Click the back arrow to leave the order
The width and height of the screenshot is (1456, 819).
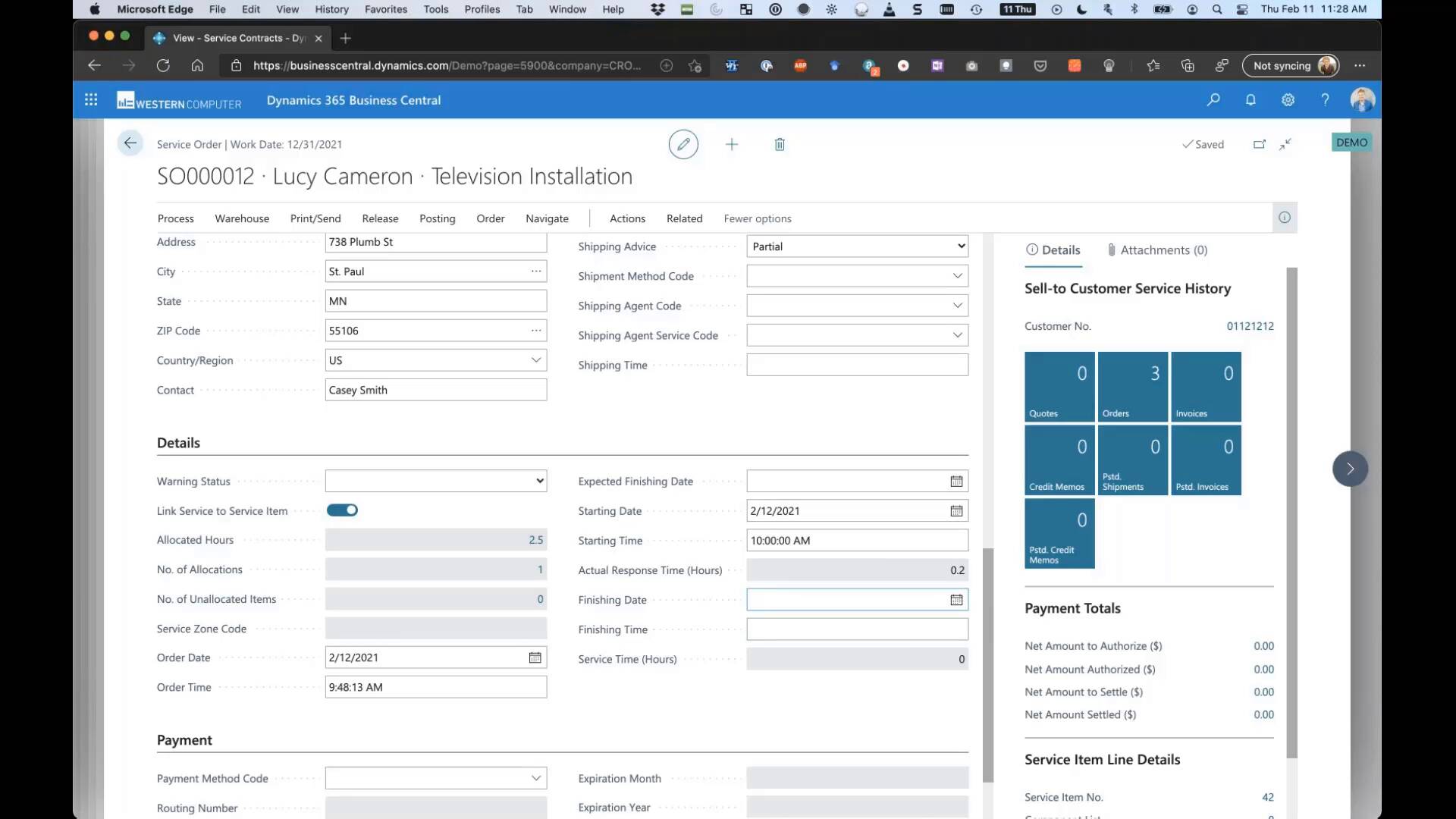[130, 143]
